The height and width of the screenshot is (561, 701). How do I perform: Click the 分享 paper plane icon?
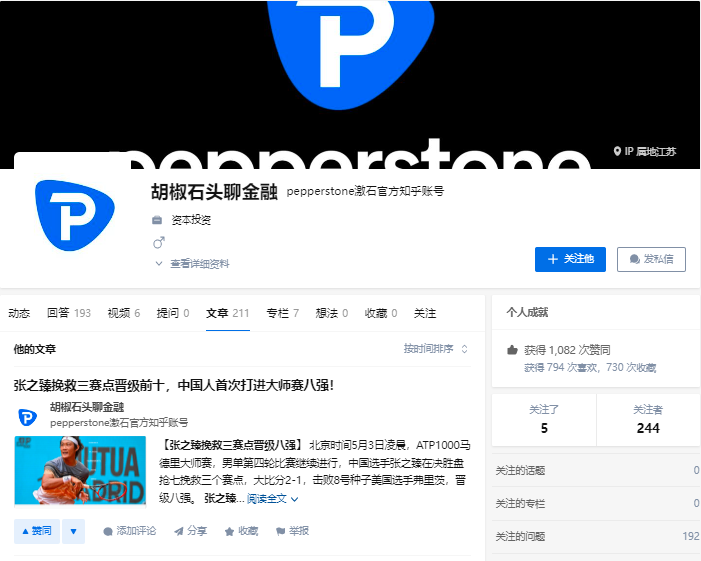(x=179, y=531)
